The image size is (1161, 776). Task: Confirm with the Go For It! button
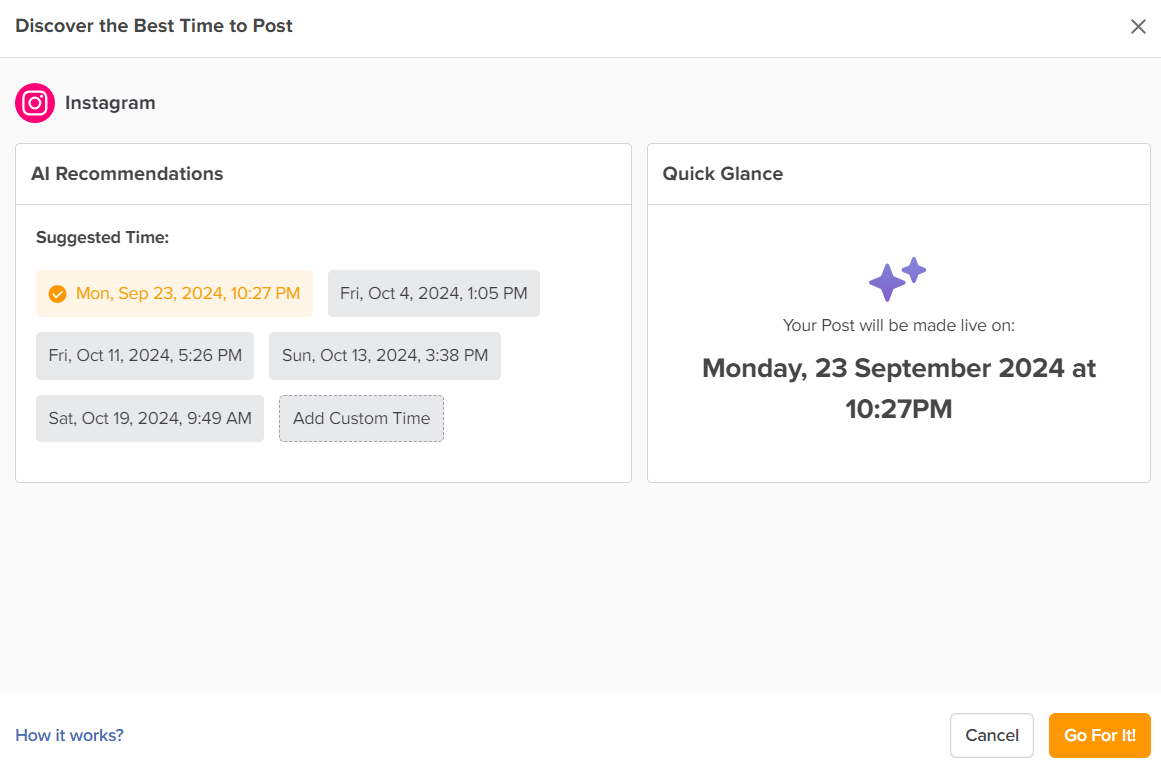point(1100,735)
